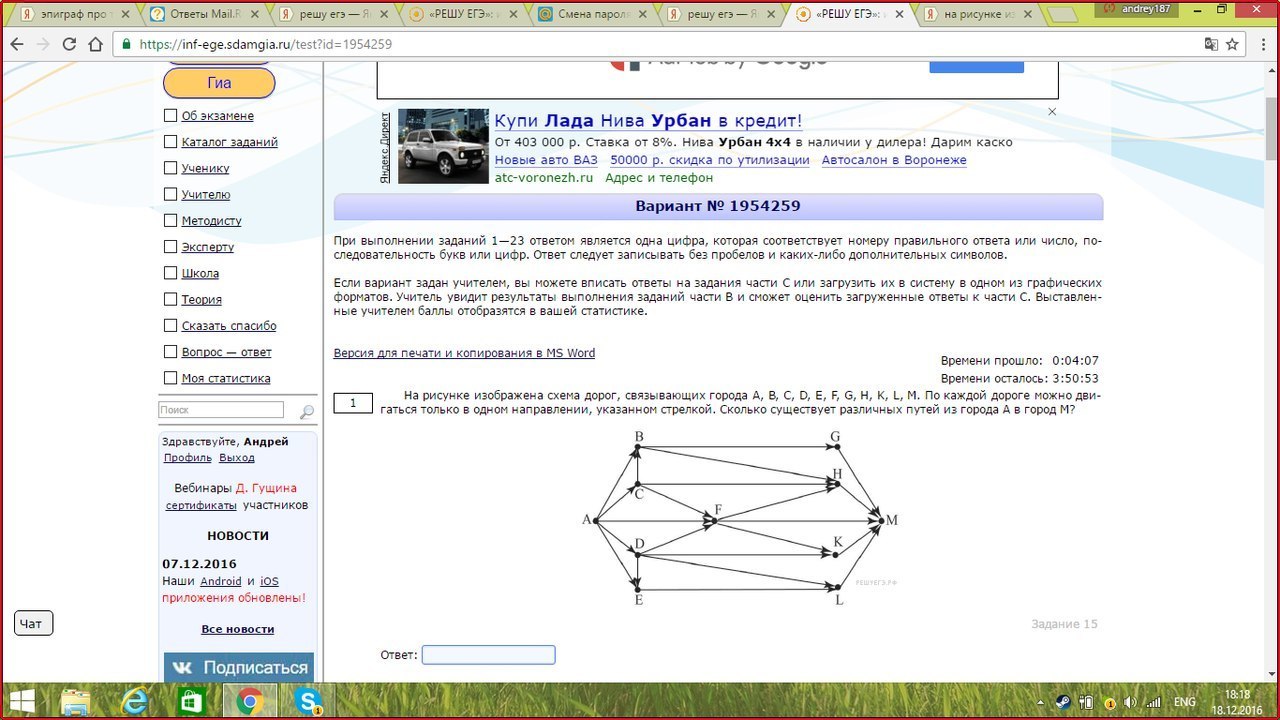Open the Windows Store taskbar icon
Image resolution: width=1280 pixels, height=720 pixels.
191,701
